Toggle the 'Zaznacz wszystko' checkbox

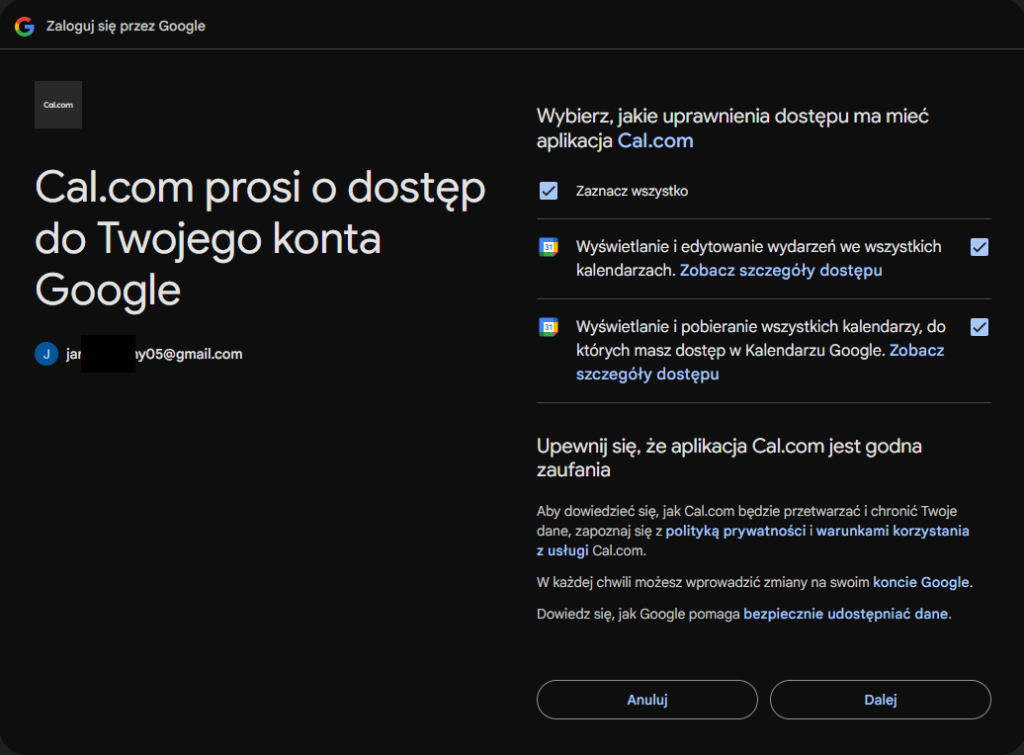point(549,191)
